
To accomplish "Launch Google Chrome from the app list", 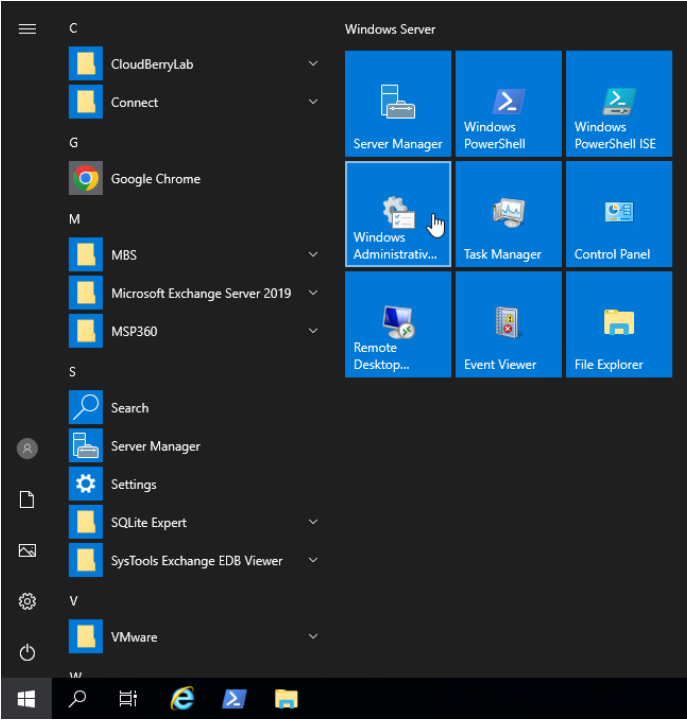I will point(193,178).
